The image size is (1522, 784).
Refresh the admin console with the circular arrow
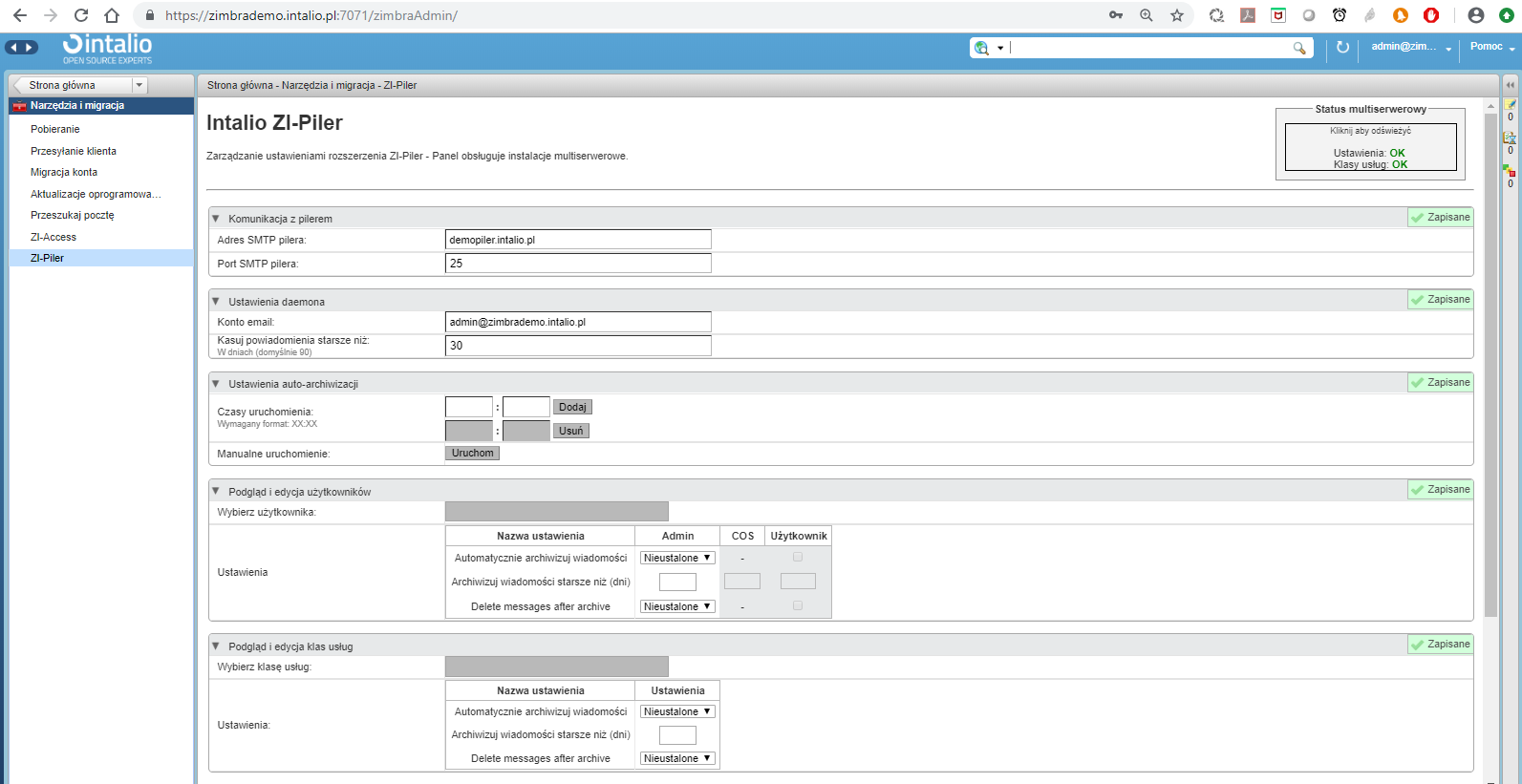pos(1342,47)
